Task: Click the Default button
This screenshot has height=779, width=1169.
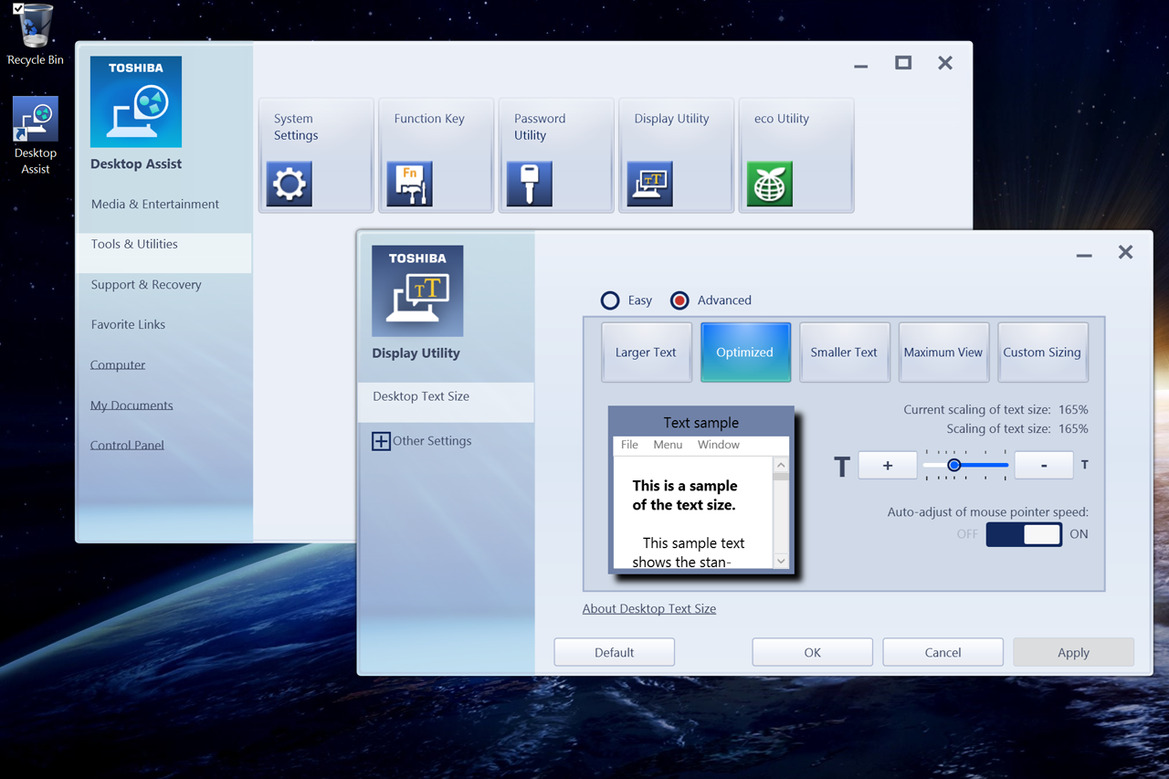Action: coord(614,652)
